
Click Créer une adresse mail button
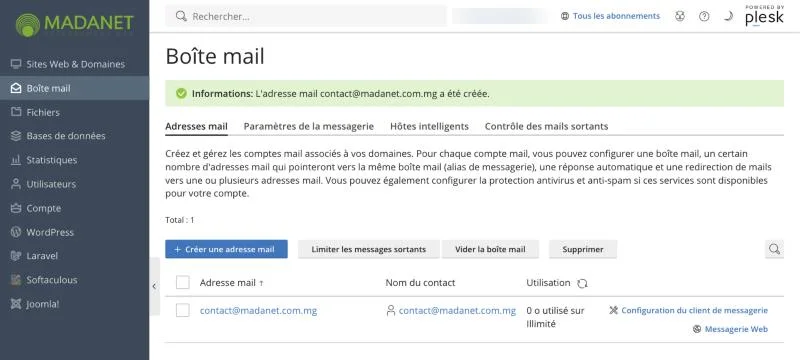tap(226, 249)
